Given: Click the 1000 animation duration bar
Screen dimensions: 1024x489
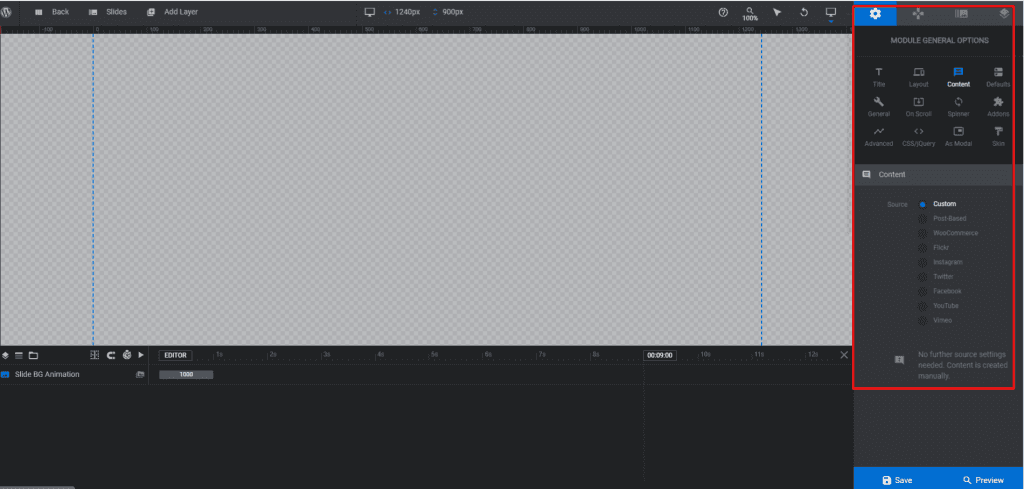Looking at the screenshot, I should [186, 375].
